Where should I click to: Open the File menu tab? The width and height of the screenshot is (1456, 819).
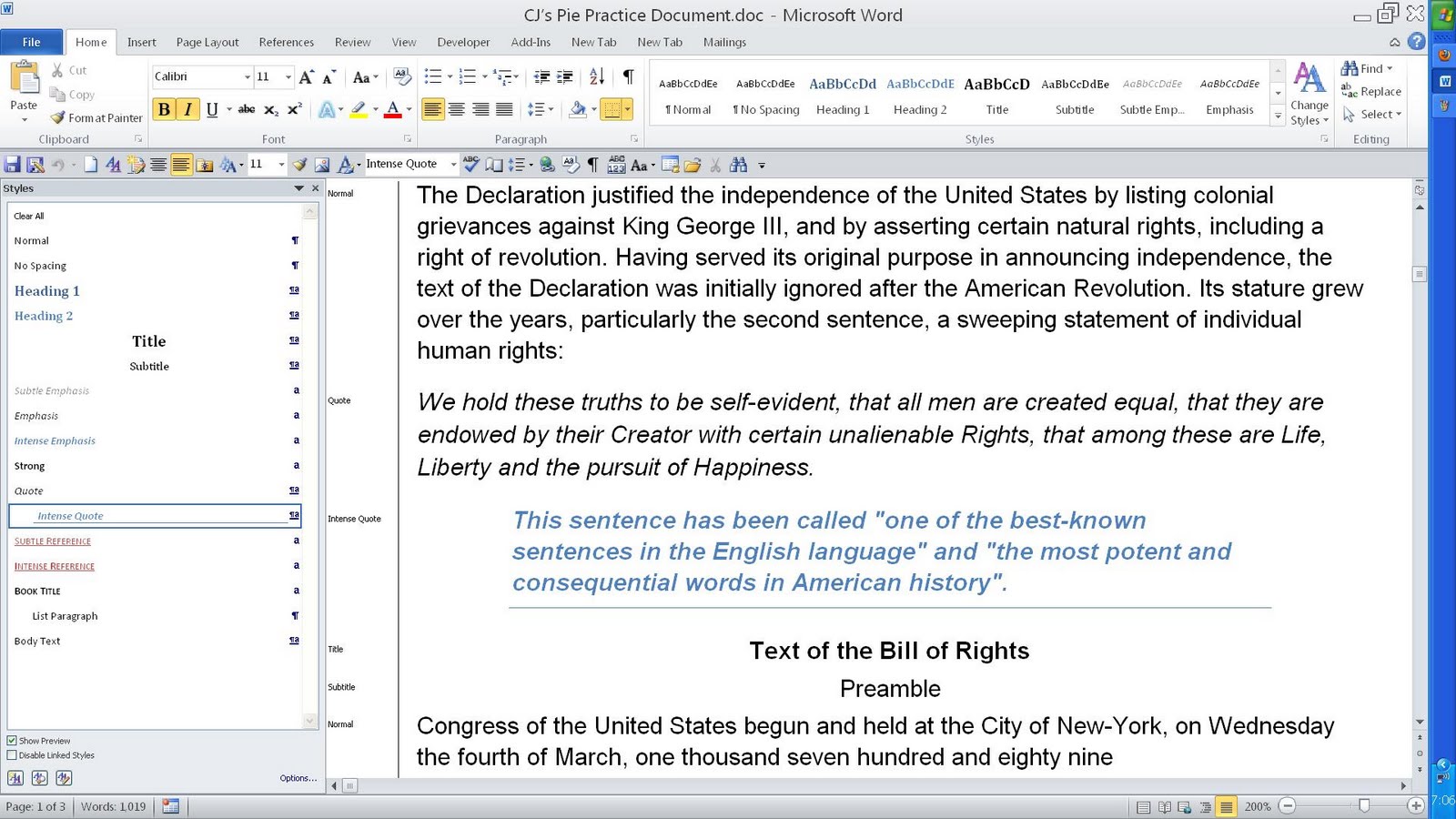click(x=32, y=42)
